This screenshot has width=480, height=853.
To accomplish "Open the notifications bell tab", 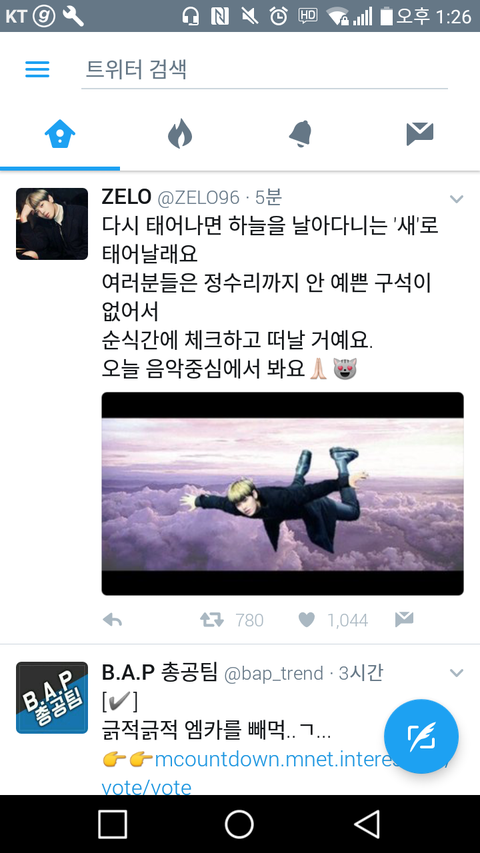I will tap(300, 134).
